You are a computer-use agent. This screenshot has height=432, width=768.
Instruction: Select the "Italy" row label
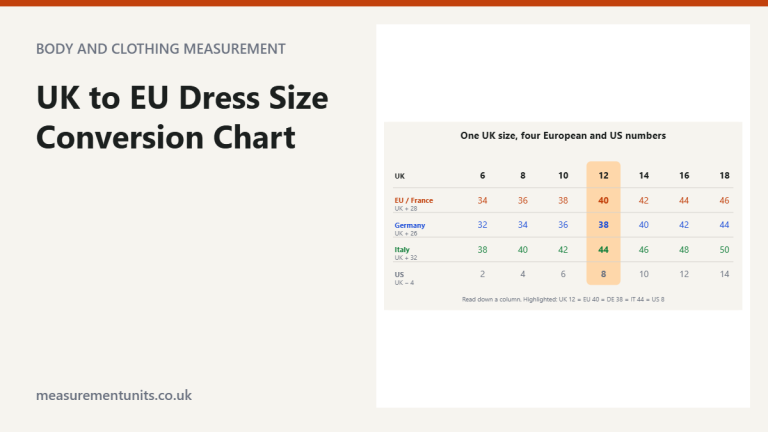[402, 250]
